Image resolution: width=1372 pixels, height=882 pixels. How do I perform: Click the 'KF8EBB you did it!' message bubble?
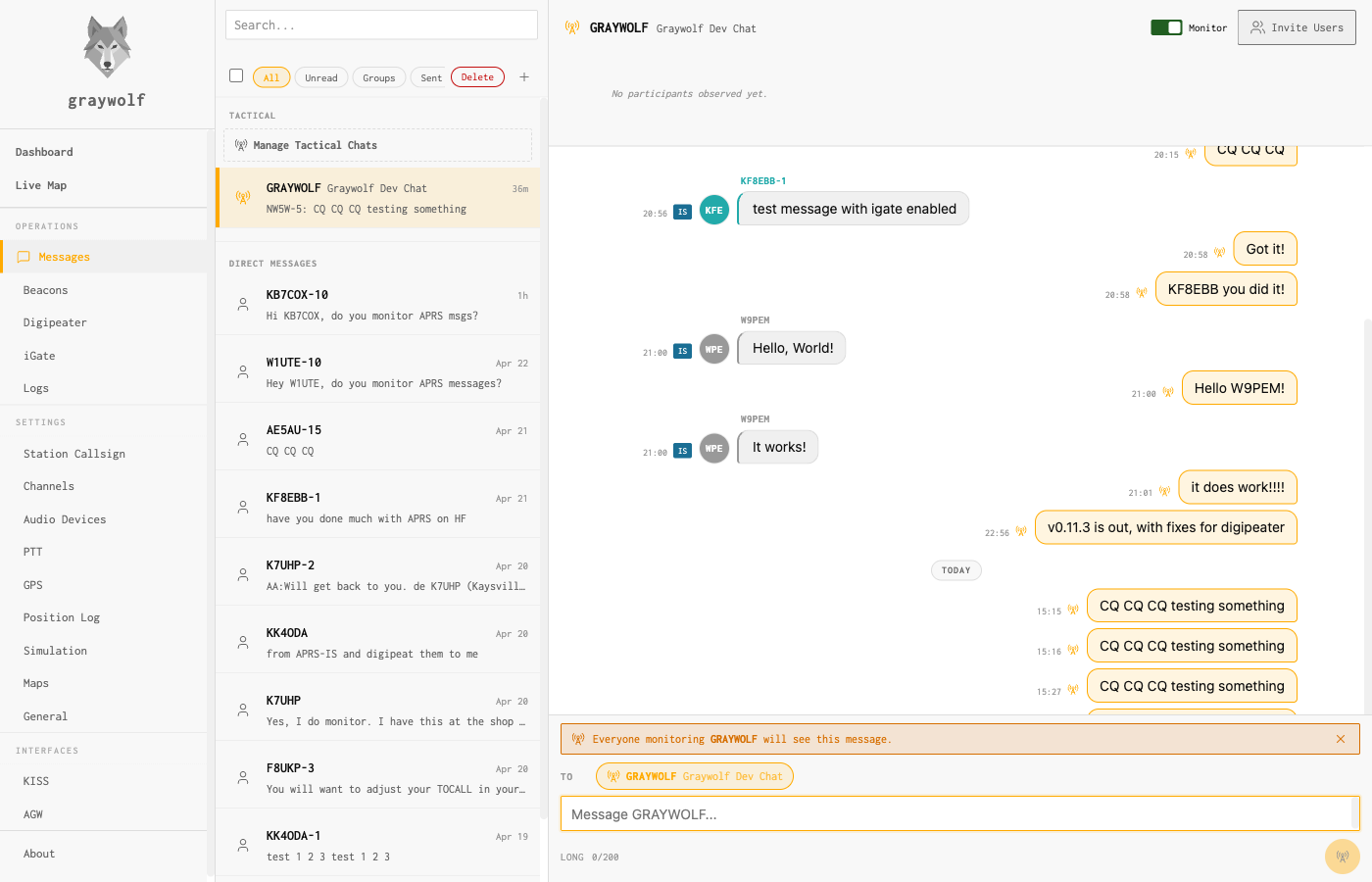[1226, 289]
